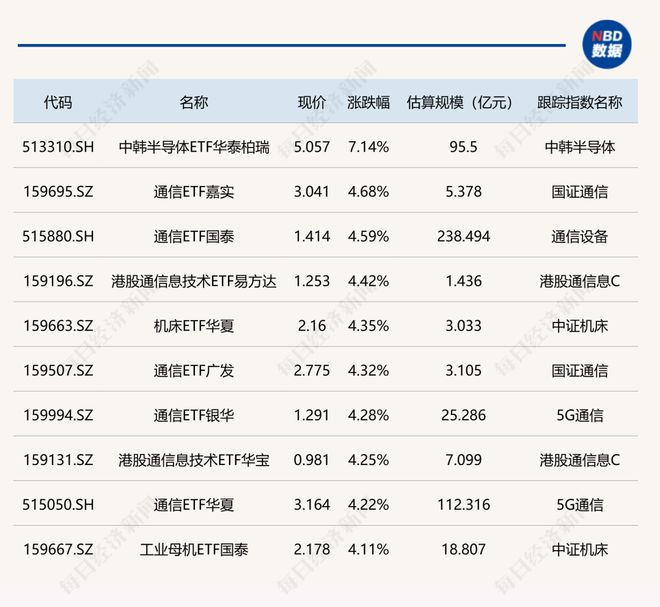Viewport: 660px width, 607px height.
Task: Select price value 2.16
Action: coord(312,326)
